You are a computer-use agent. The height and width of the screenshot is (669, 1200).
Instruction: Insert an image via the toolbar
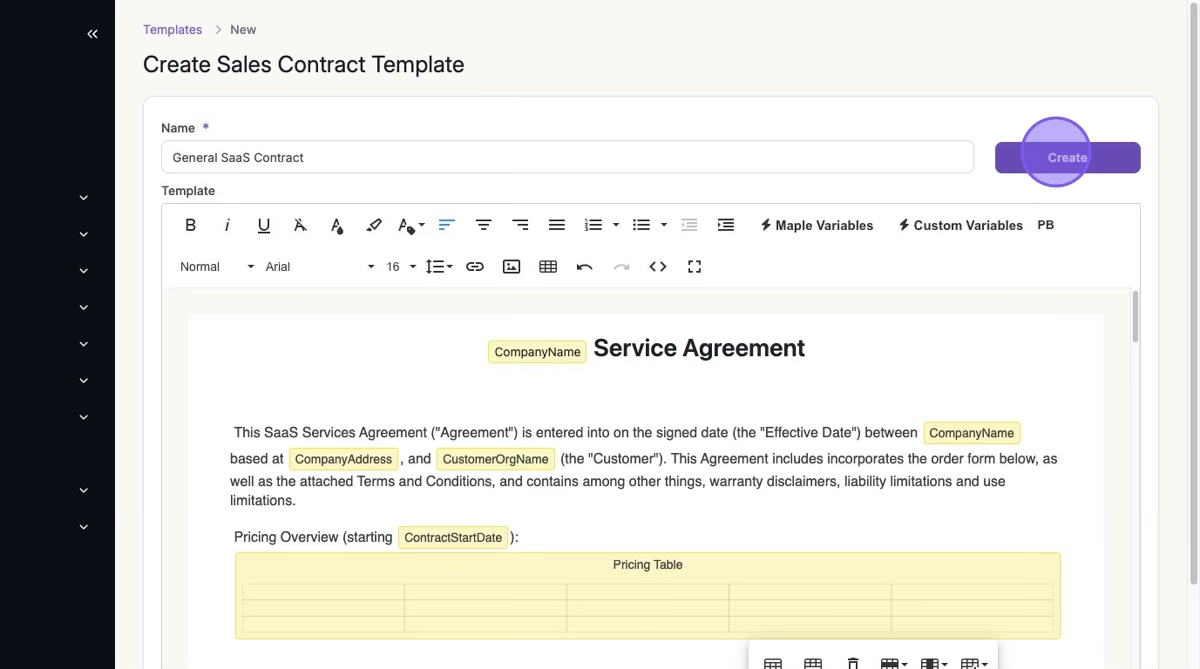(511, 267)
